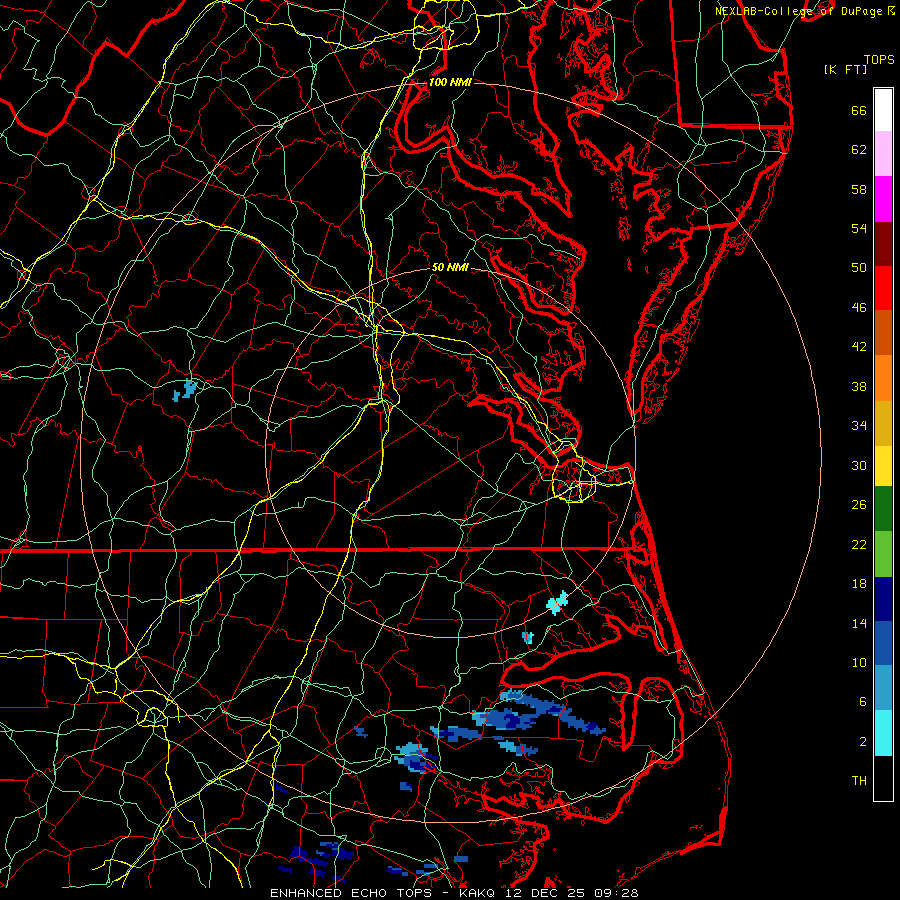
Task: Click the 'KAKQ' station ID in the caption
Action: 479,893
